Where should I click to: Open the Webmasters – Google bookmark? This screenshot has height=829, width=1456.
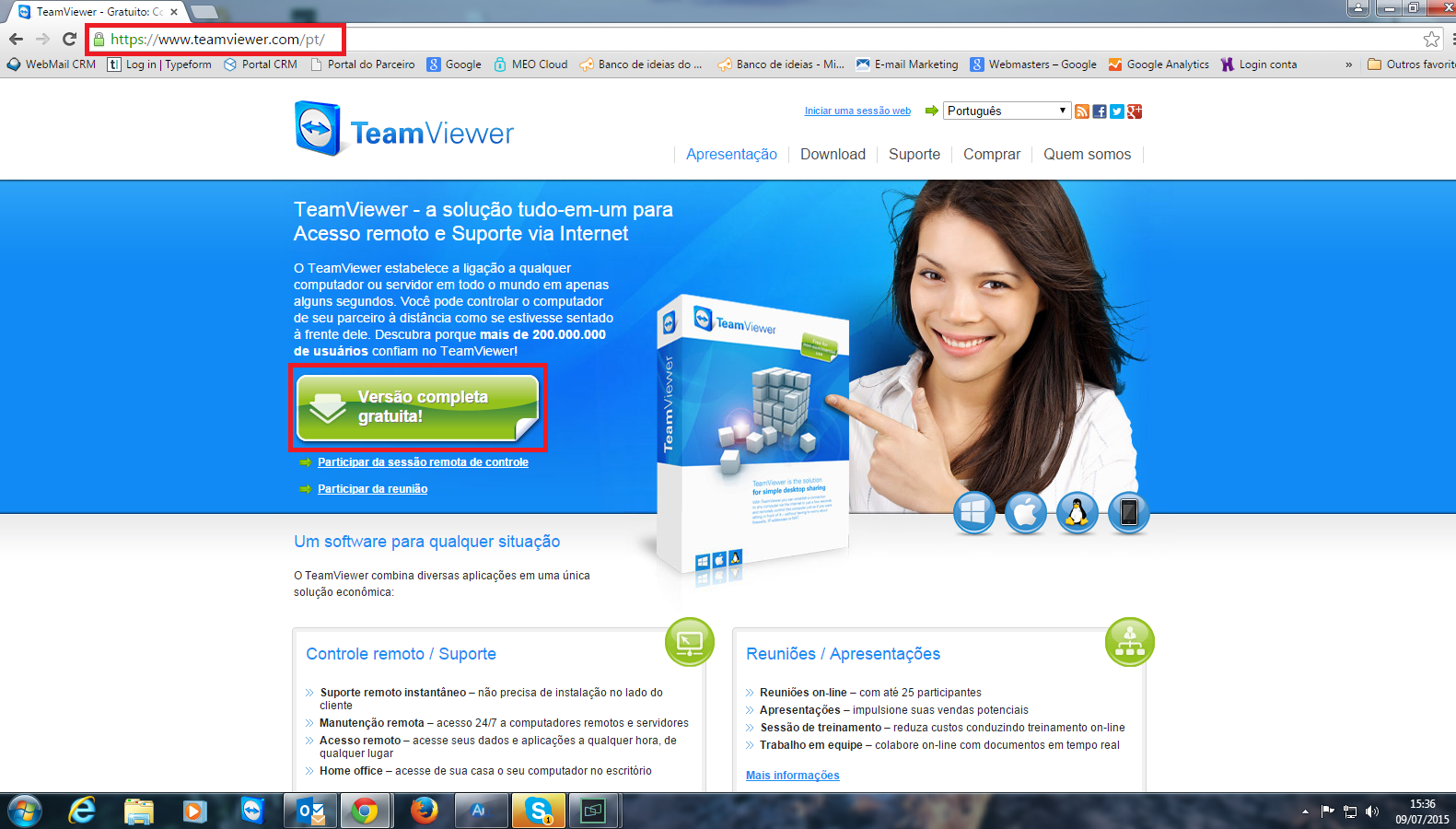[1033, 64]
